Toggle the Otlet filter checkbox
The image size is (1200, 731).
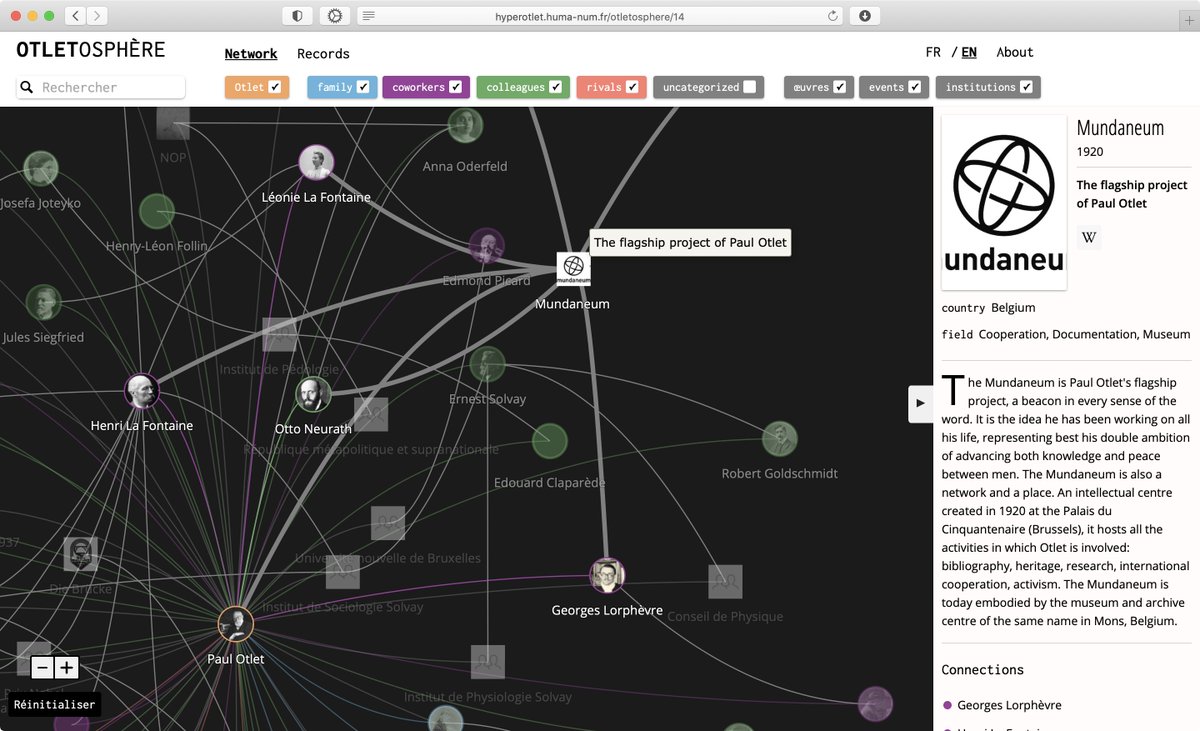coord(275,87)
